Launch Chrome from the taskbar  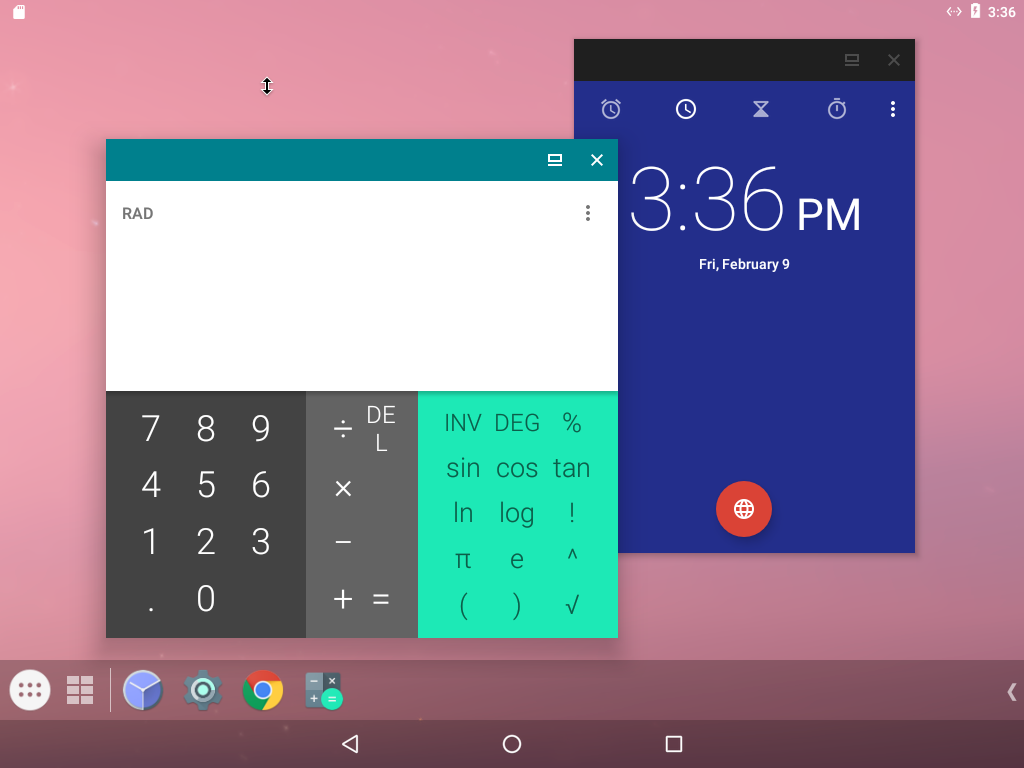click(x=263, y=690)
